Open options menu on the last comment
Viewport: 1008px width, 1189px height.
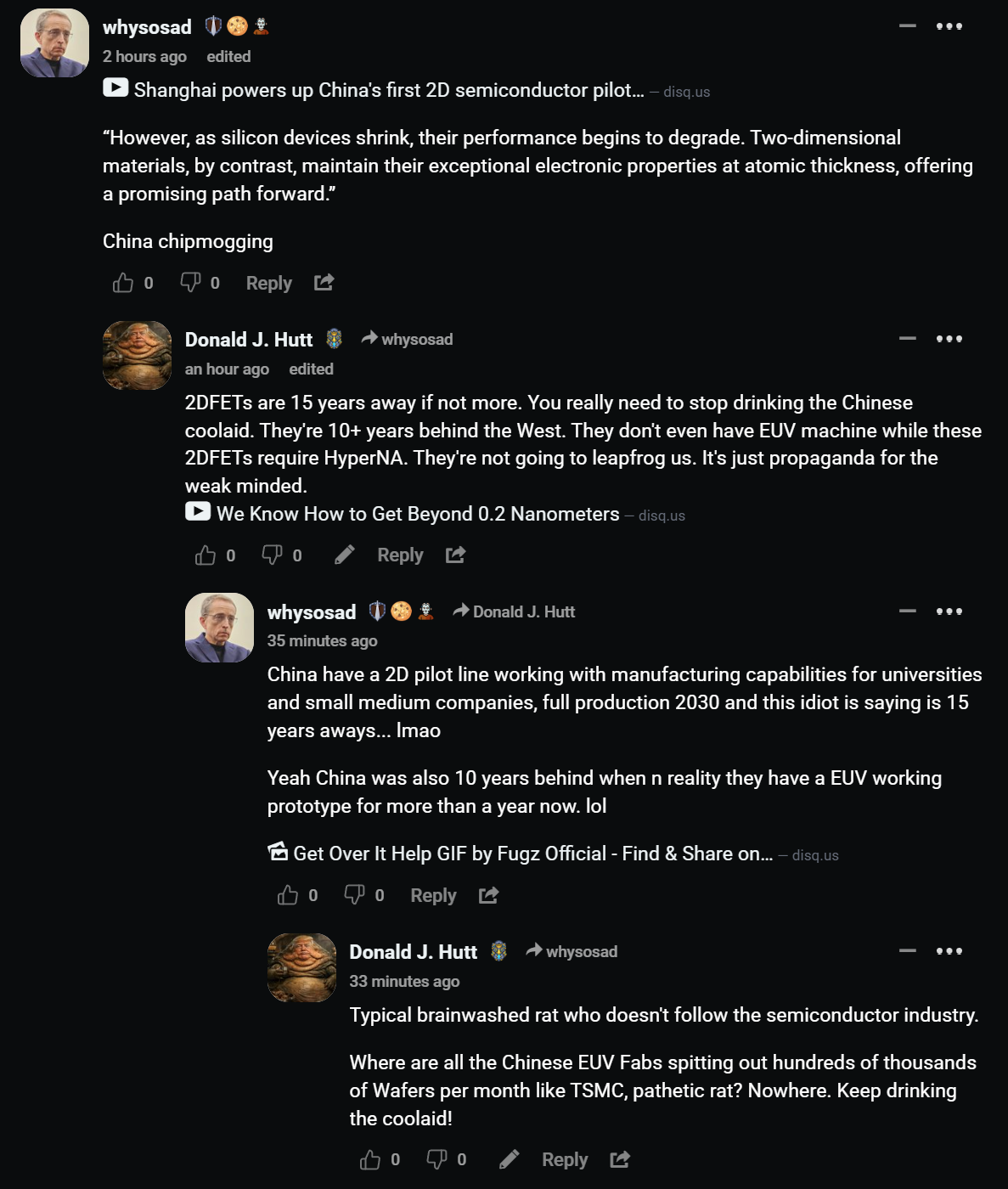point(949,950)
